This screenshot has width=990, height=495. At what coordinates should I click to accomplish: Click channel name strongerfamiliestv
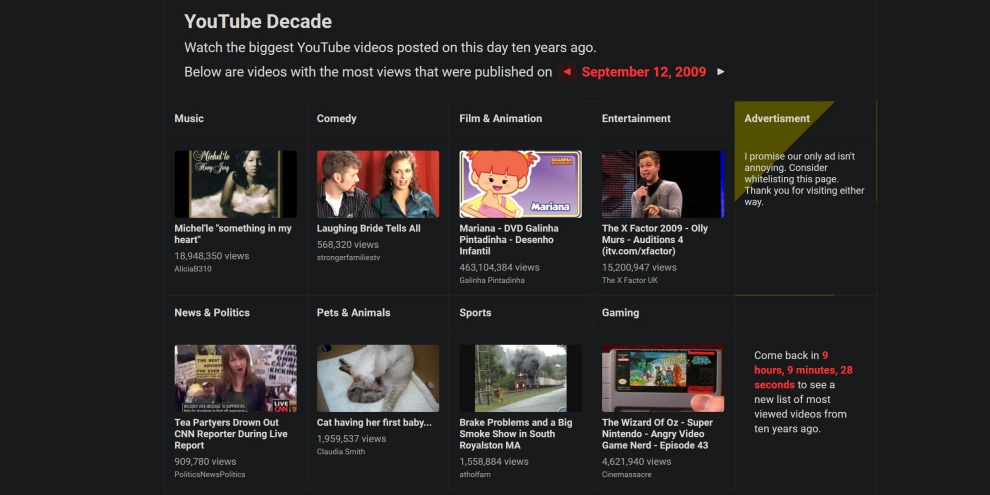349,258
